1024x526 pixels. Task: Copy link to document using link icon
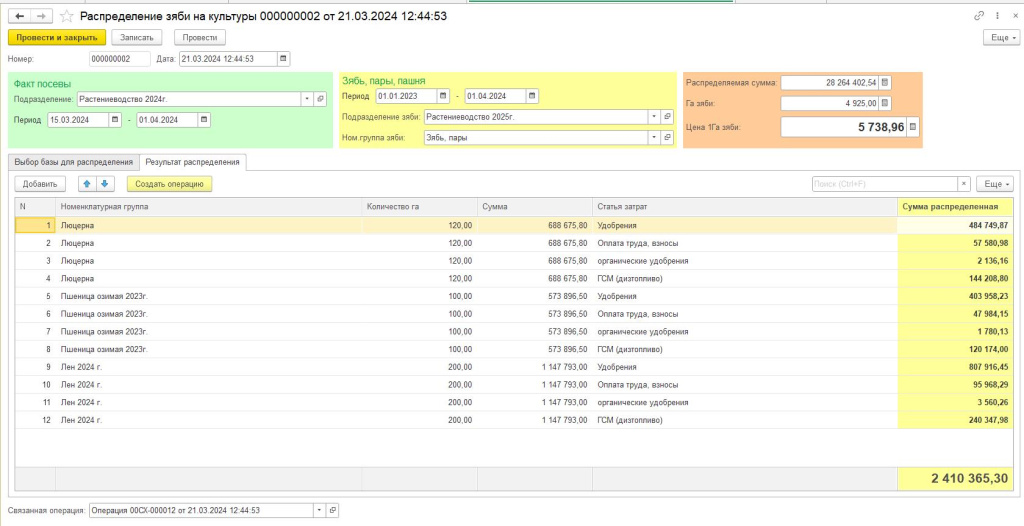tap(978, 16)
